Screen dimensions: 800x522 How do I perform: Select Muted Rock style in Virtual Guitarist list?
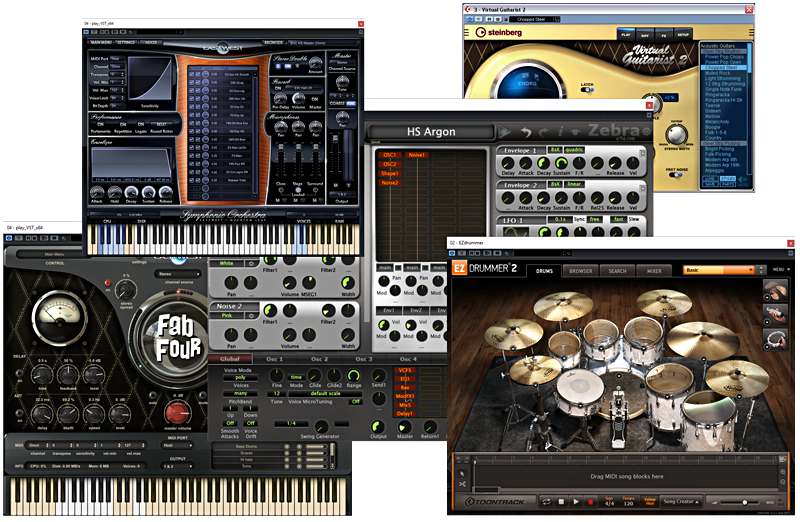(x=718, y=73)
